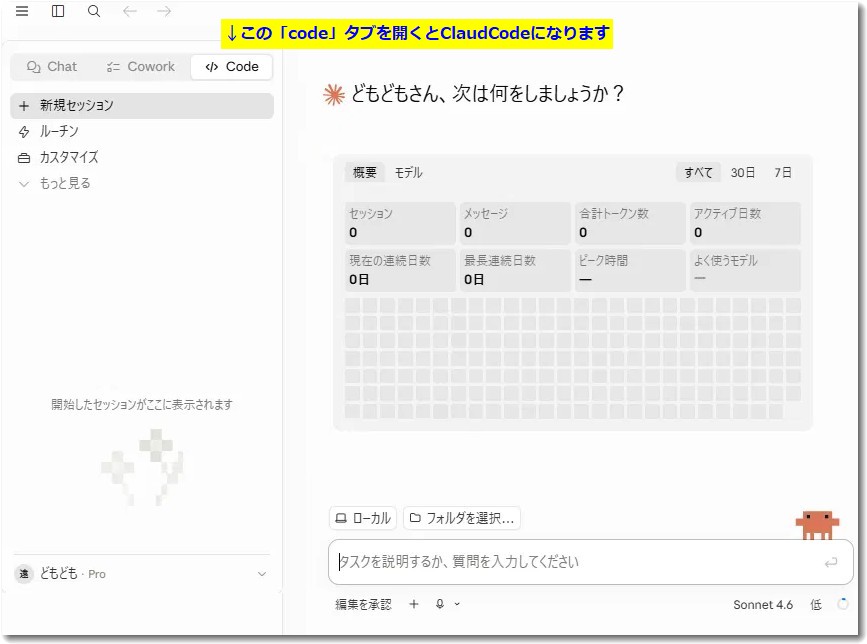Click the 現在の連続日数 card
This screenshot has height=644, width=867.
click(400, 270)
